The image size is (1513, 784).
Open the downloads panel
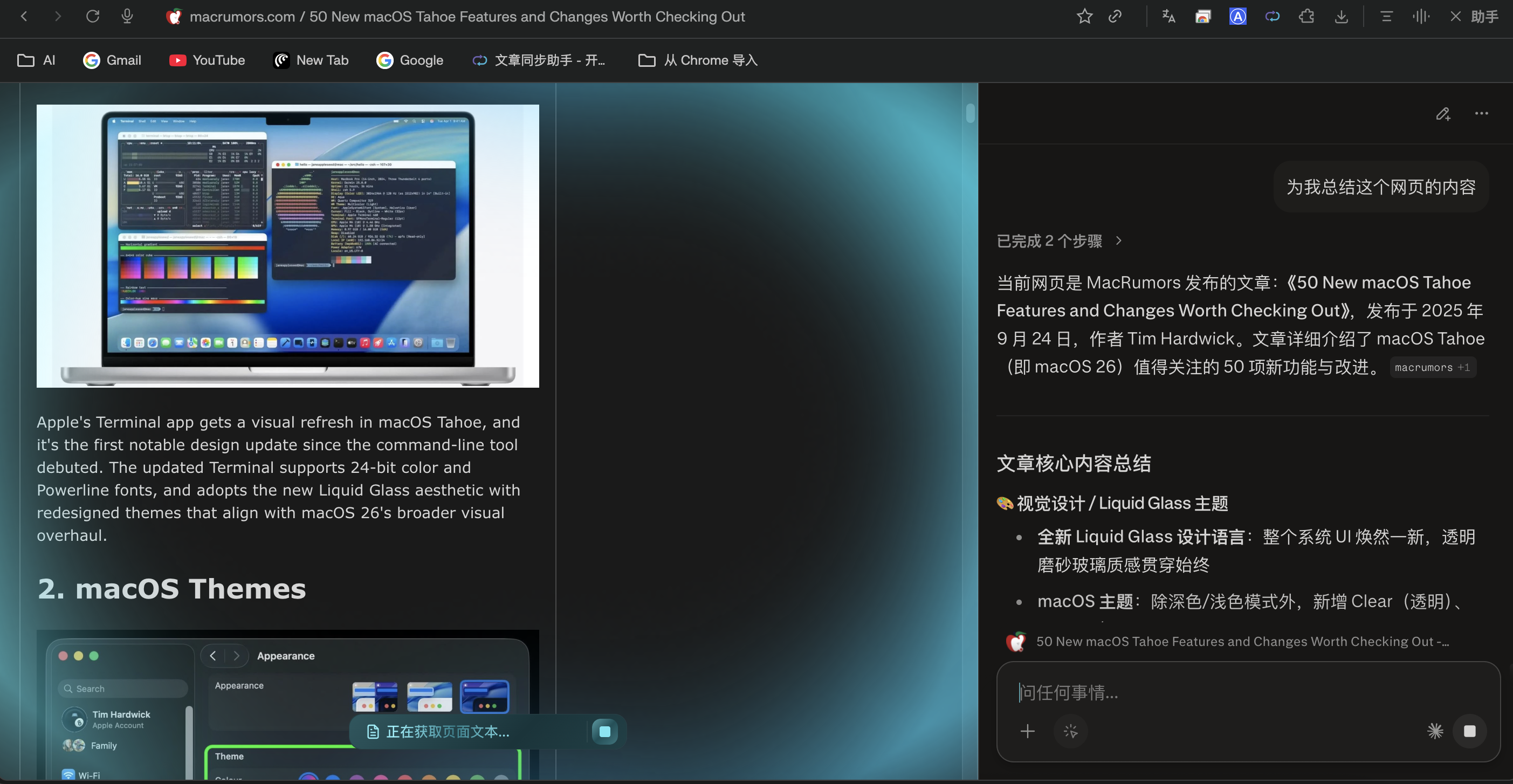click(x=1341, y=16)
